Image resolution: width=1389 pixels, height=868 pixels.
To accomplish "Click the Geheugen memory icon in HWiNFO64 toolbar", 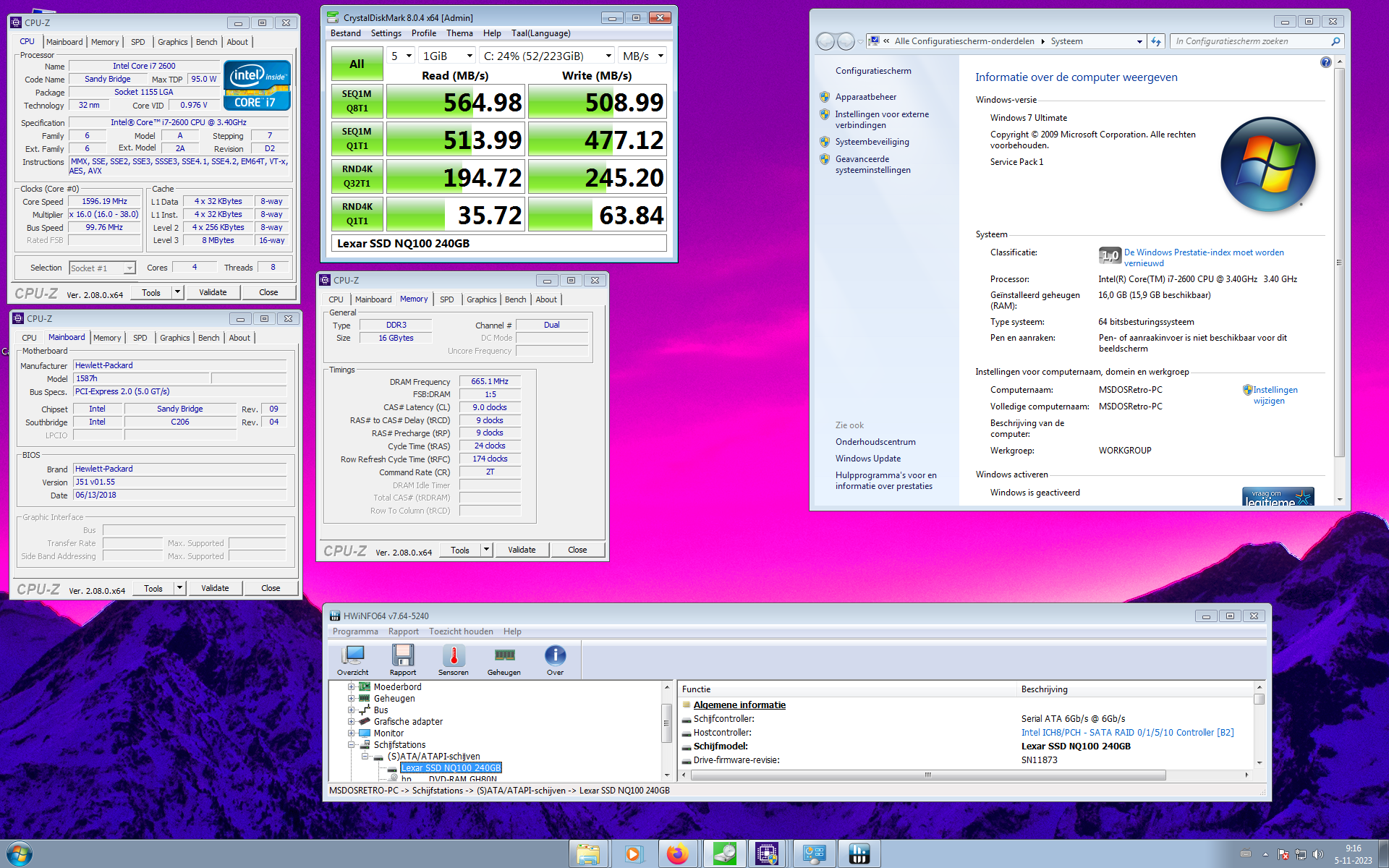I will pyautogui.click(x=504, y=660).
